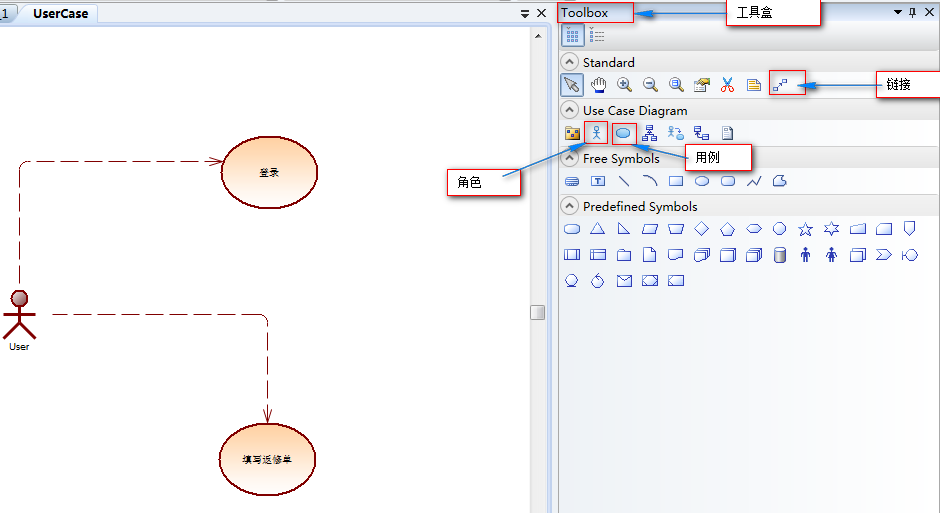This screenshot has height=513, width=940.
Task: Select the five-point star predefined symbol
Action: click(x=805, y=228)
